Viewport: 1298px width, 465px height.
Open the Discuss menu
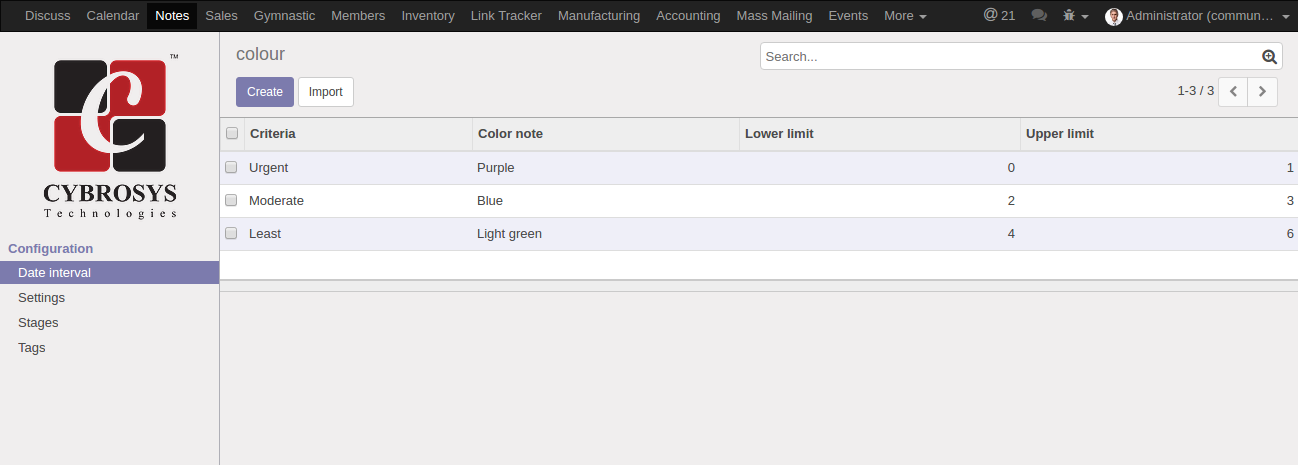click(48, 16)
